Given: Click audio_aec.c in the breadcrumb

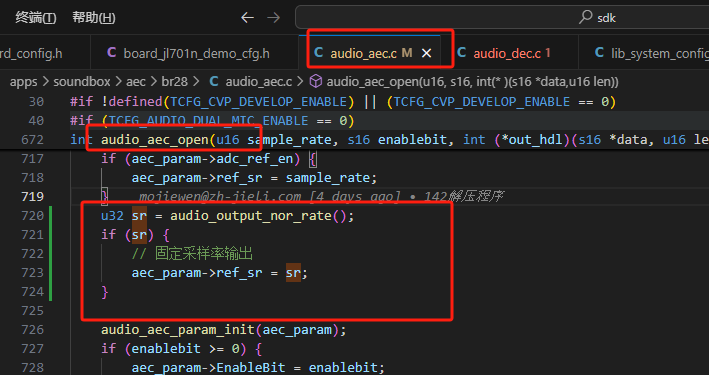Looking at the screenshot, I should point(259,82).
